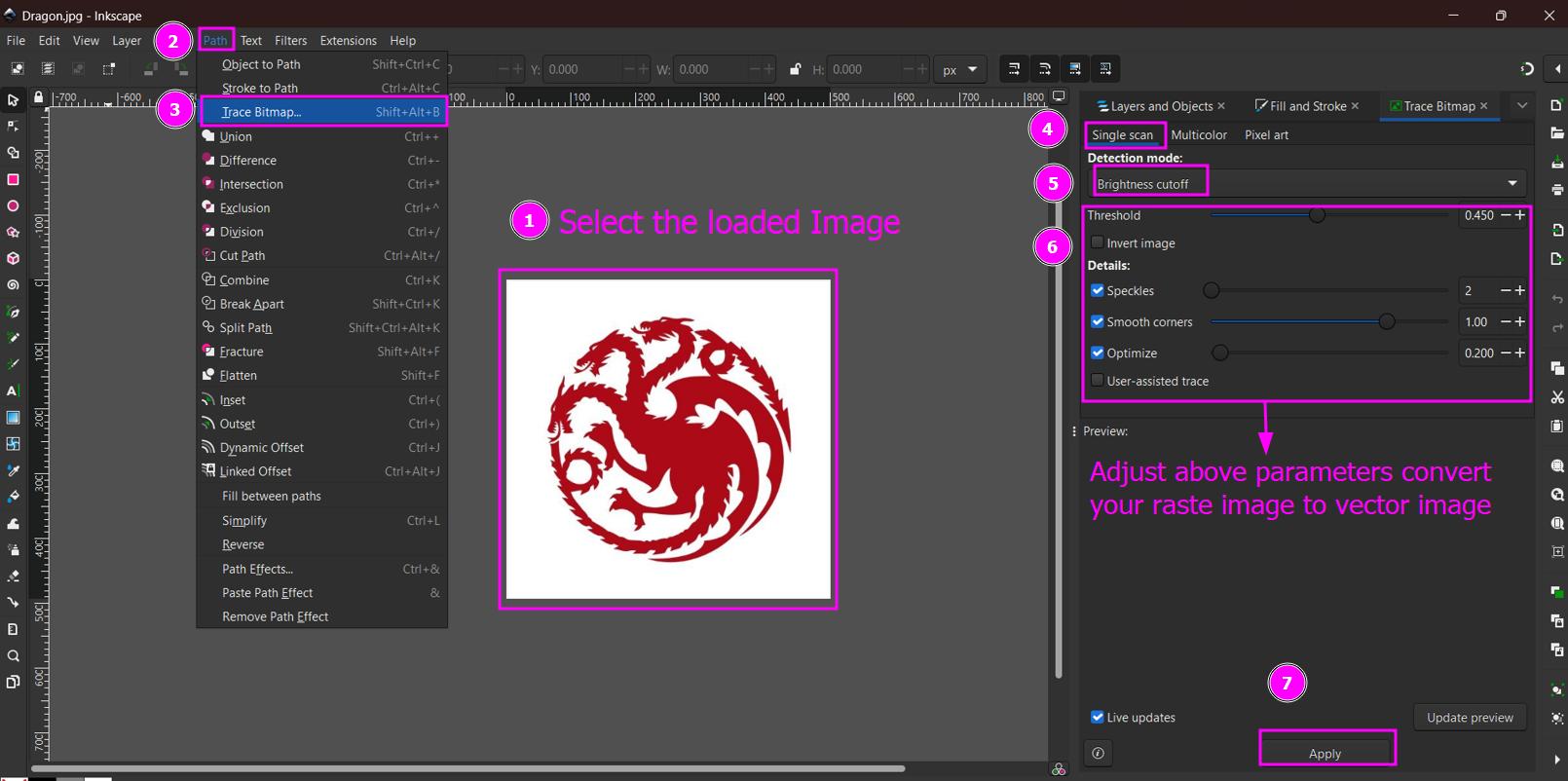The height and width of the screenshot is (781, 1568).
Task: Choose Union from Path menu
Action: (322, 136)
